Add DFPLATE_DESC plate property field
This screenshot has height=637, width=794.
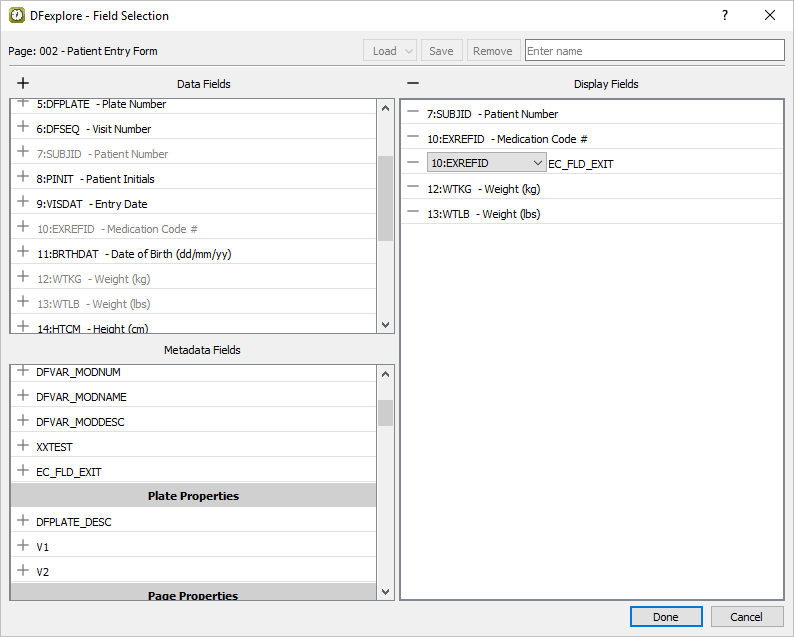click(23, 521)
